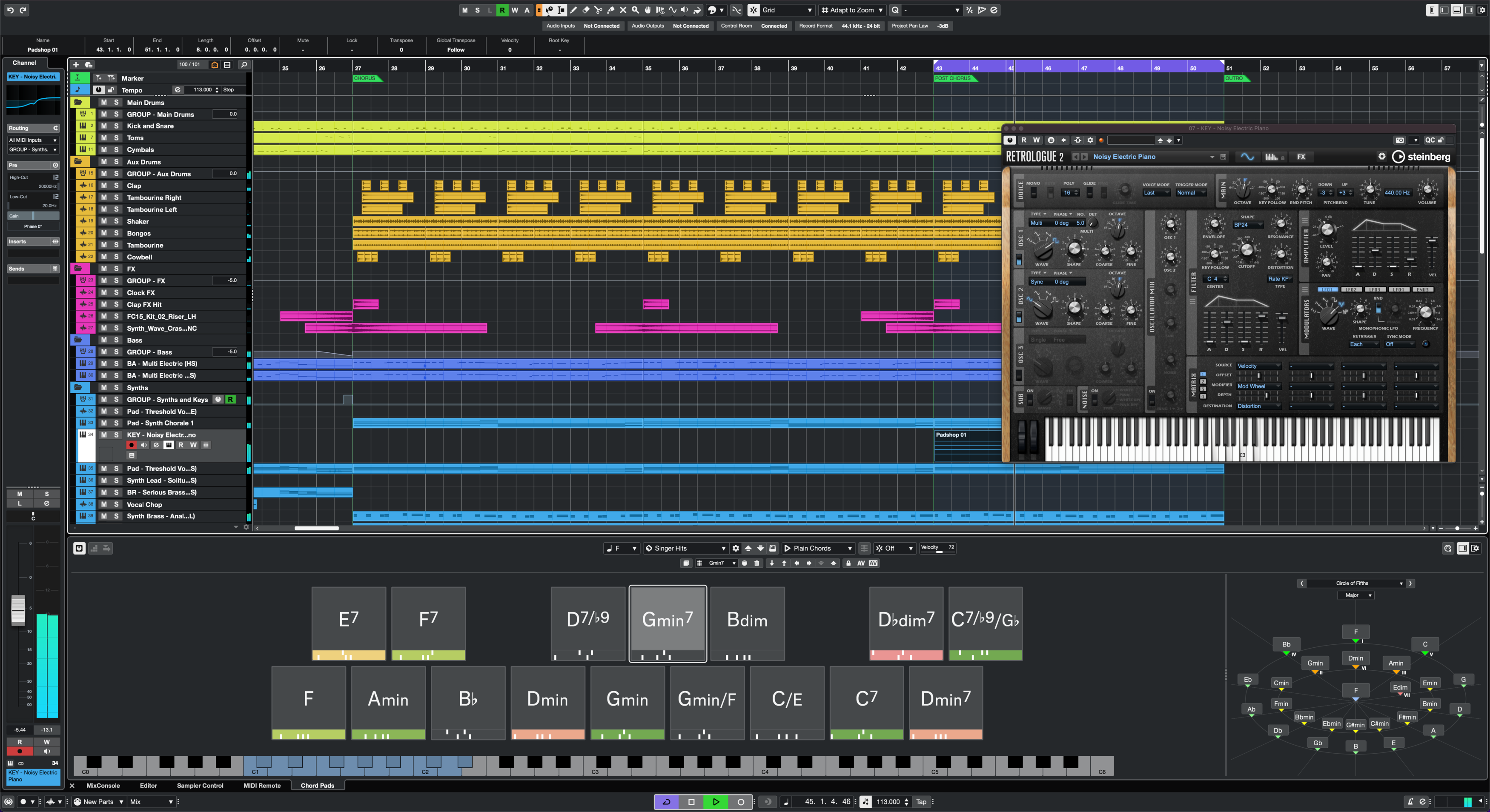Click the MixConsole tab at bottom
Image resolution: width=1490 pixels, height=812 pixels.
click(100, 786)
